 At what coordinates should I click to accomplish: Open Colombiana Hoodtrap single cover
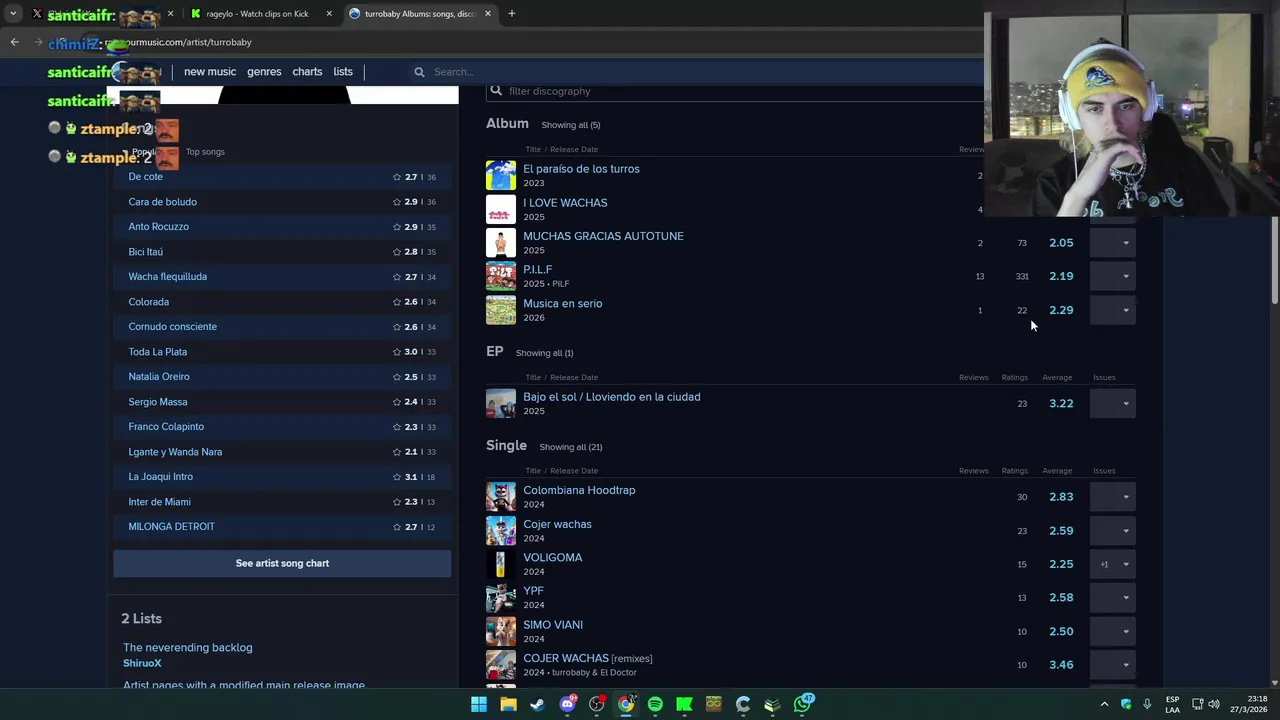[x=501, y=497]
